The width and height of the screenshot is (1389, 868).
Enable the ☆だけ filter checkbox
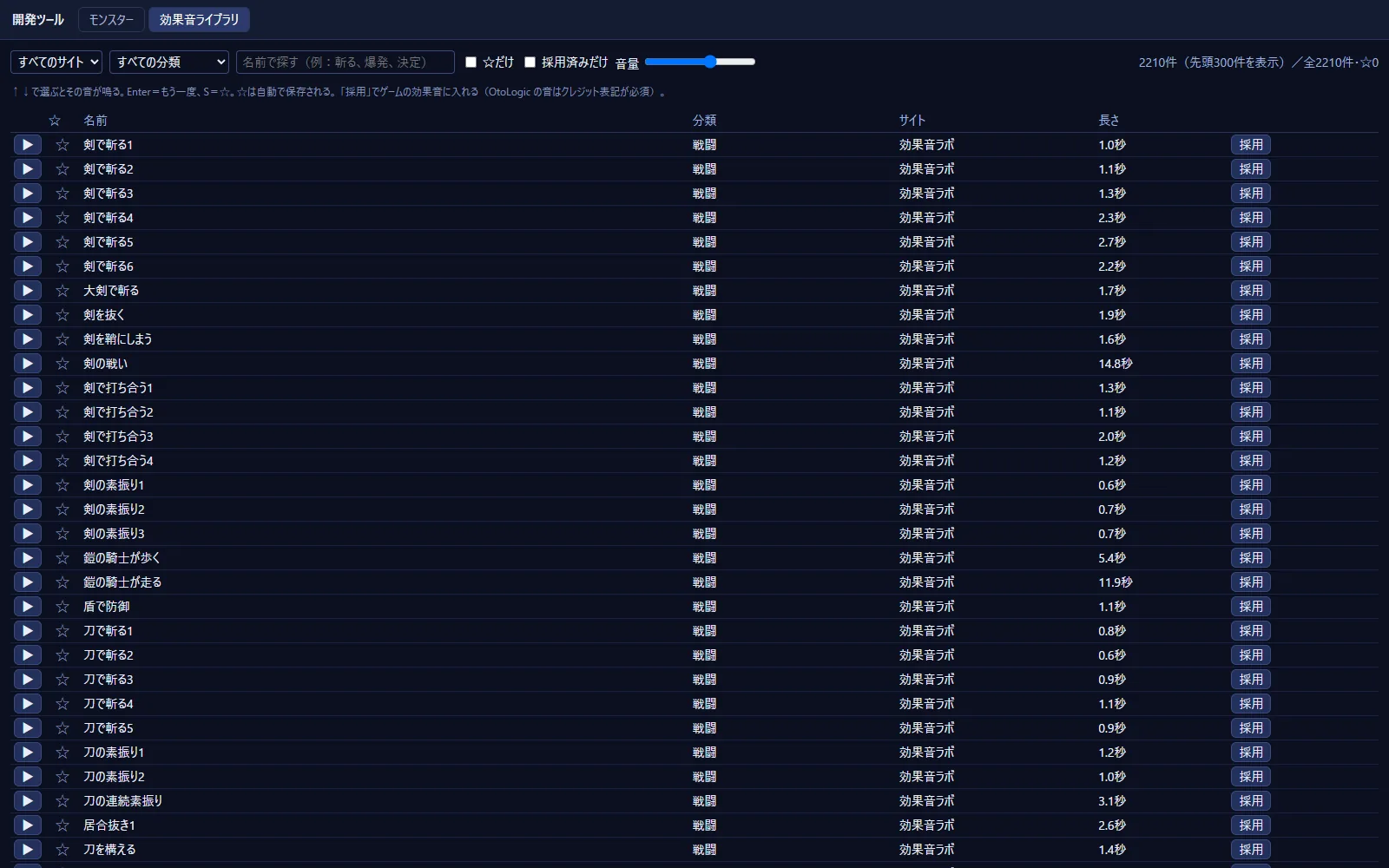[471, 62]
